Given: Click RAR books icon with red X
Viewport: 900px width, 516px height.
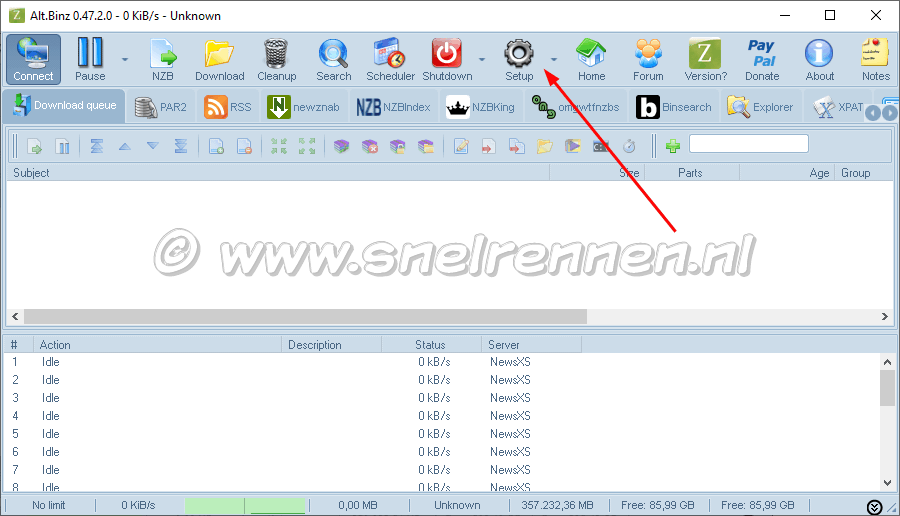Looking at the screenshot, I should point(370,146).
